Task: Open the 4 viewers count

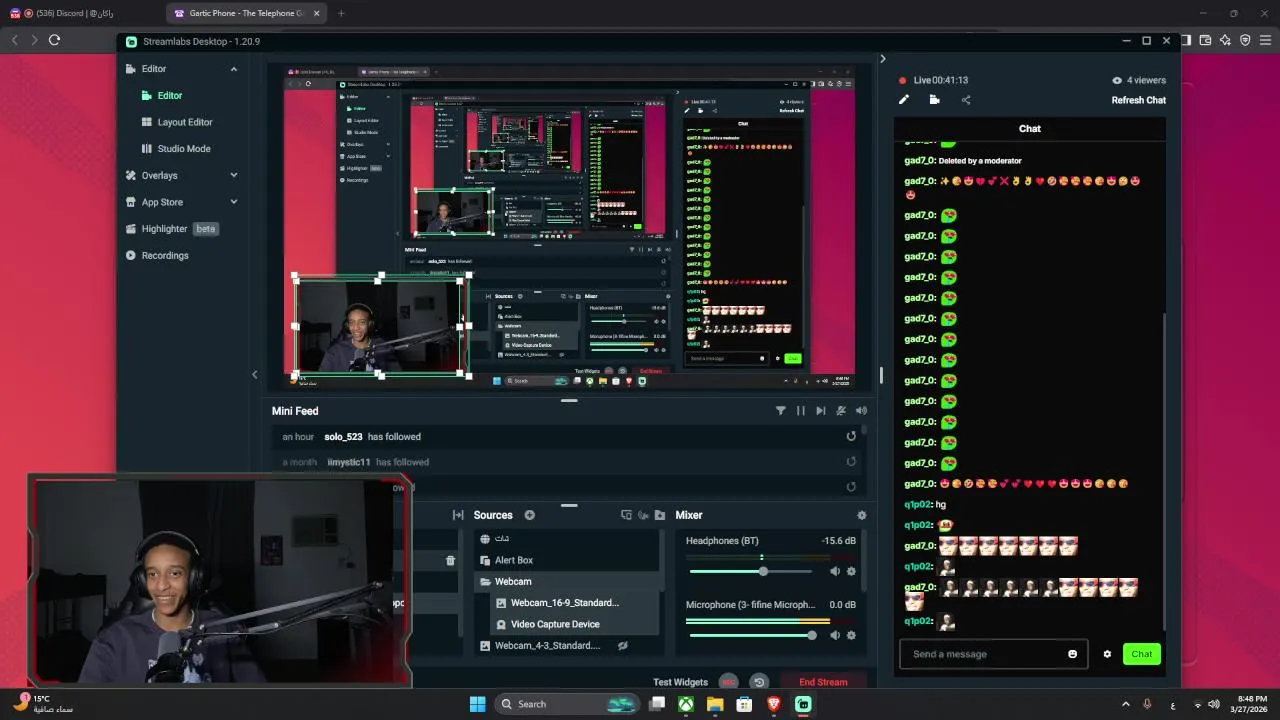Action: coord(1138,80)
